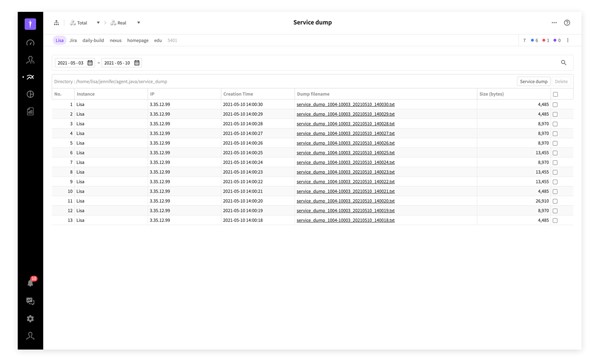This screenshot has height=361, width=600.
Task: Click the end date field 2021-05-10
Action: tap(121, 62)
